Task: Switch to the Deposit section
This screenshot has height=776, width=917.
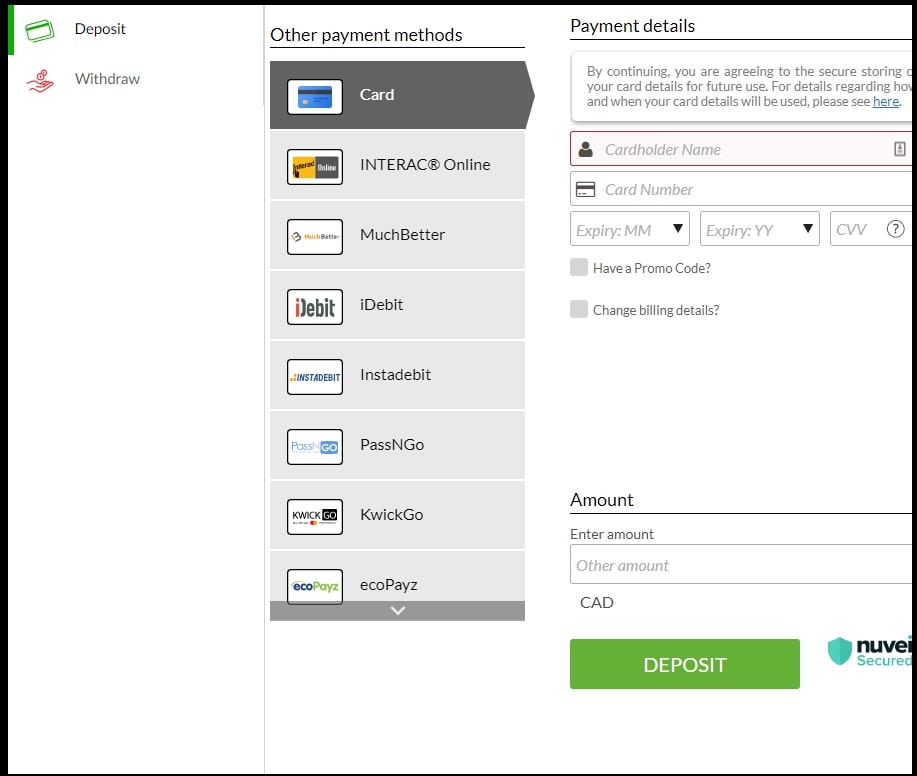Action: click(100, 29)
